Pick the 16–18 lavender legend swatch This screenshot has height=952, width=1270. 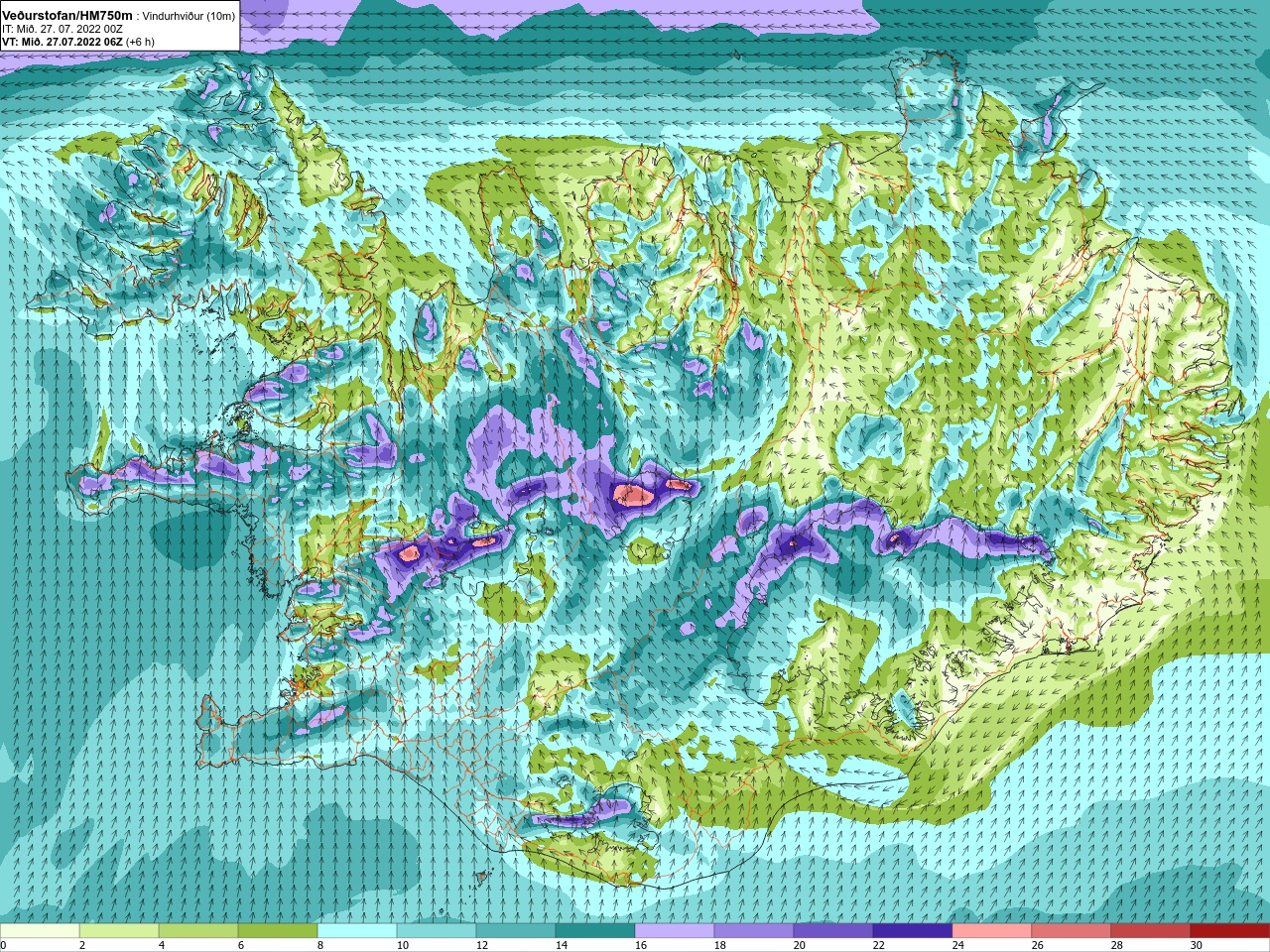[x=675, y=931]
